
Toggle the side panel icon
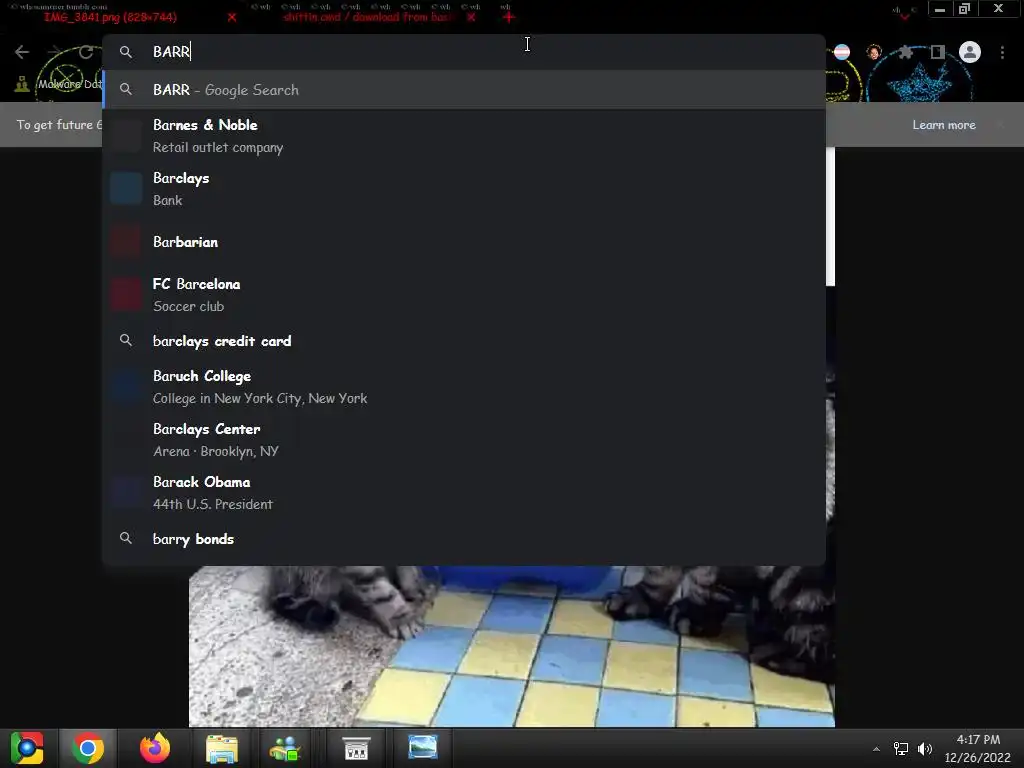coord(937,52)
